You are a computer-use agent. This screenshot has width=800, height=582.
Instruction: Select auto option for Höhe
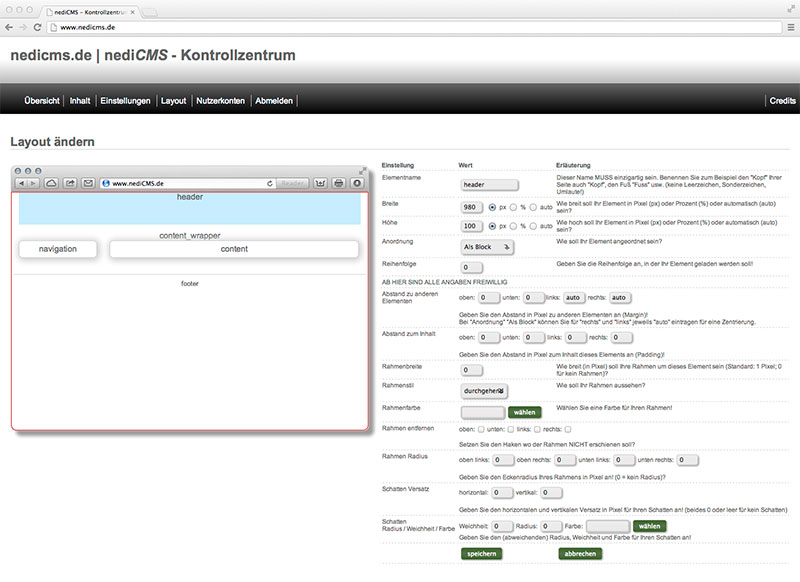point(533,226)
